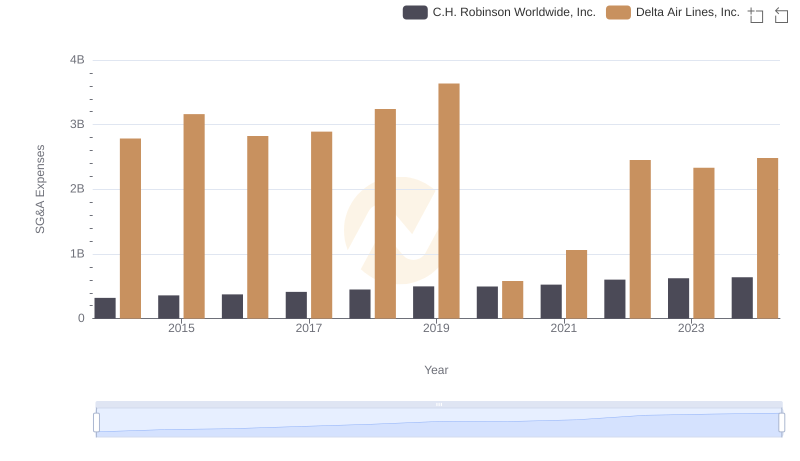This screenshot has width=800, height=461.
Task: Click the dark C.H. Robinson legend swatch
Action: click(x=415, y=12)
